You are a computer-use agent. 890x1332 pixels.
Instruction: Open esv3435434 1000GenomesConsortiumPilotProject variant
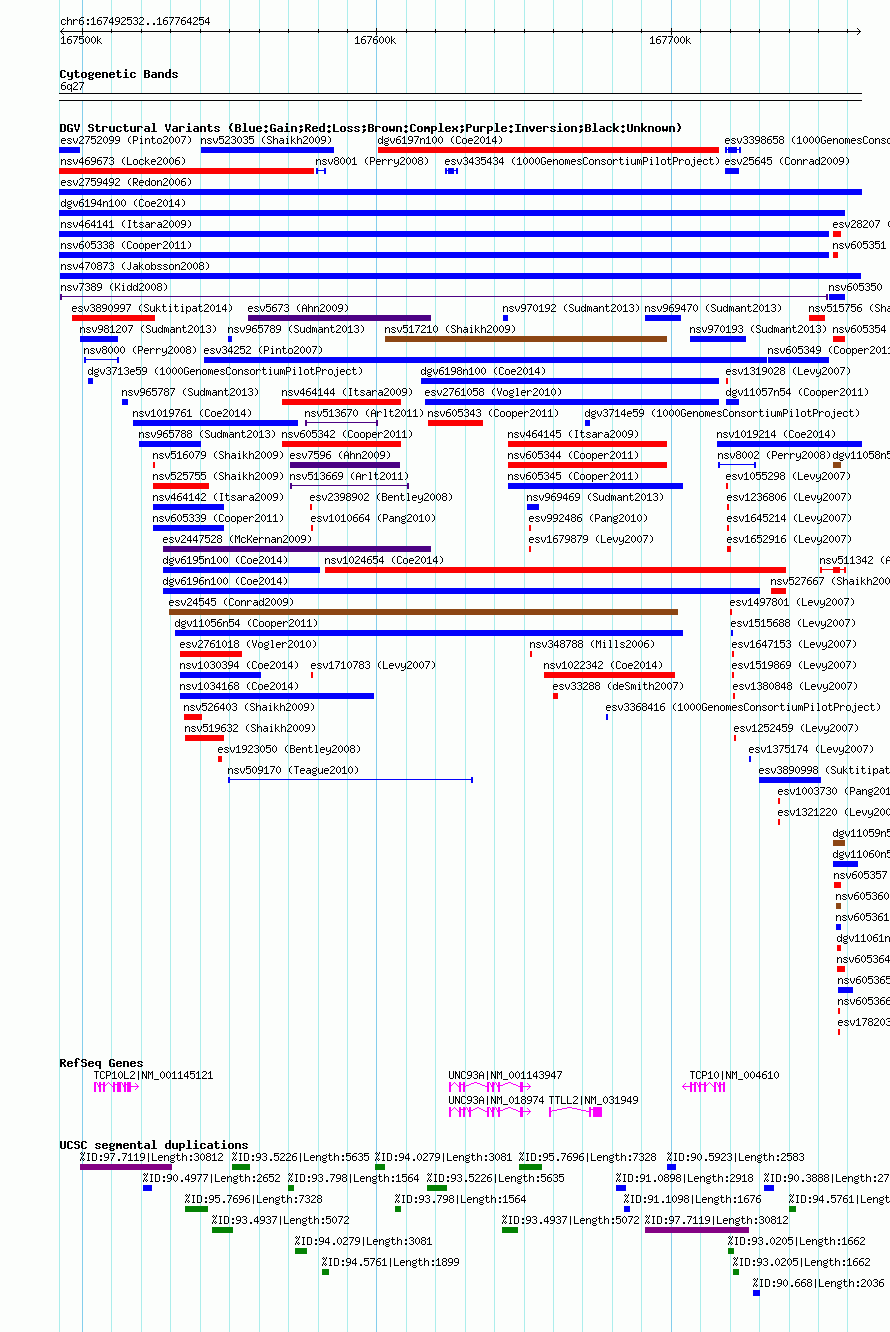click(582, 161)
